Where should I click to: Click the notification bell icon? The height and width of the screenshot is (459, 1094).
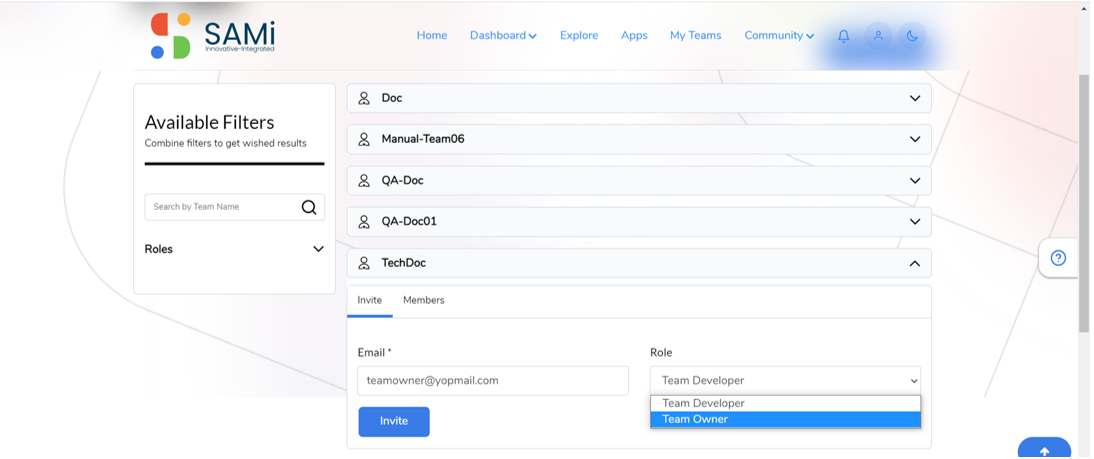(844, 36)
